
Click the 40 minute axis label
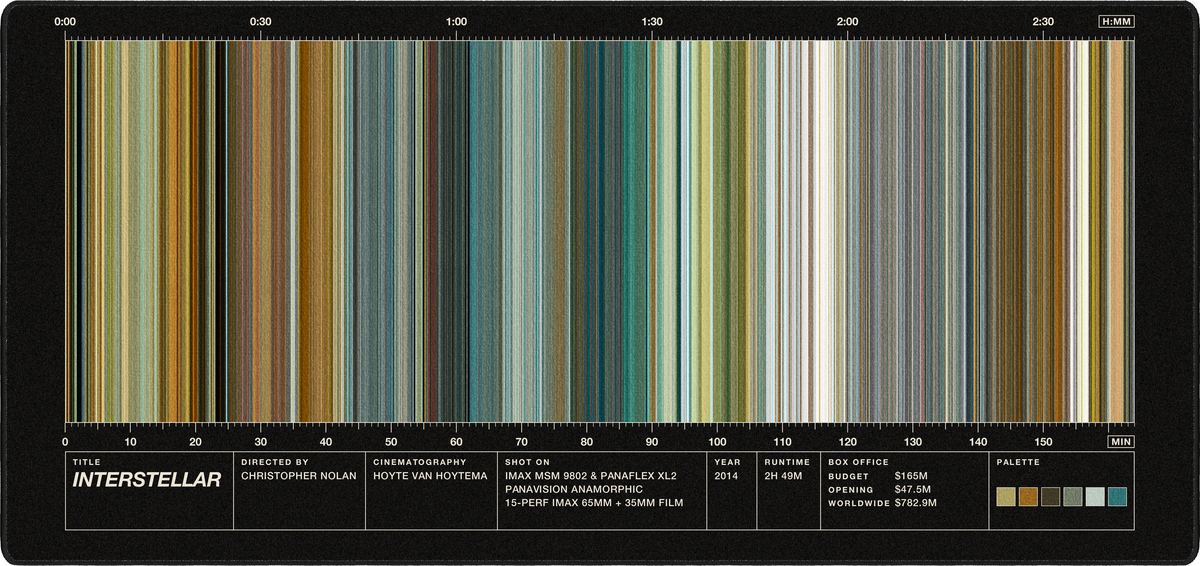coord(326,442)
